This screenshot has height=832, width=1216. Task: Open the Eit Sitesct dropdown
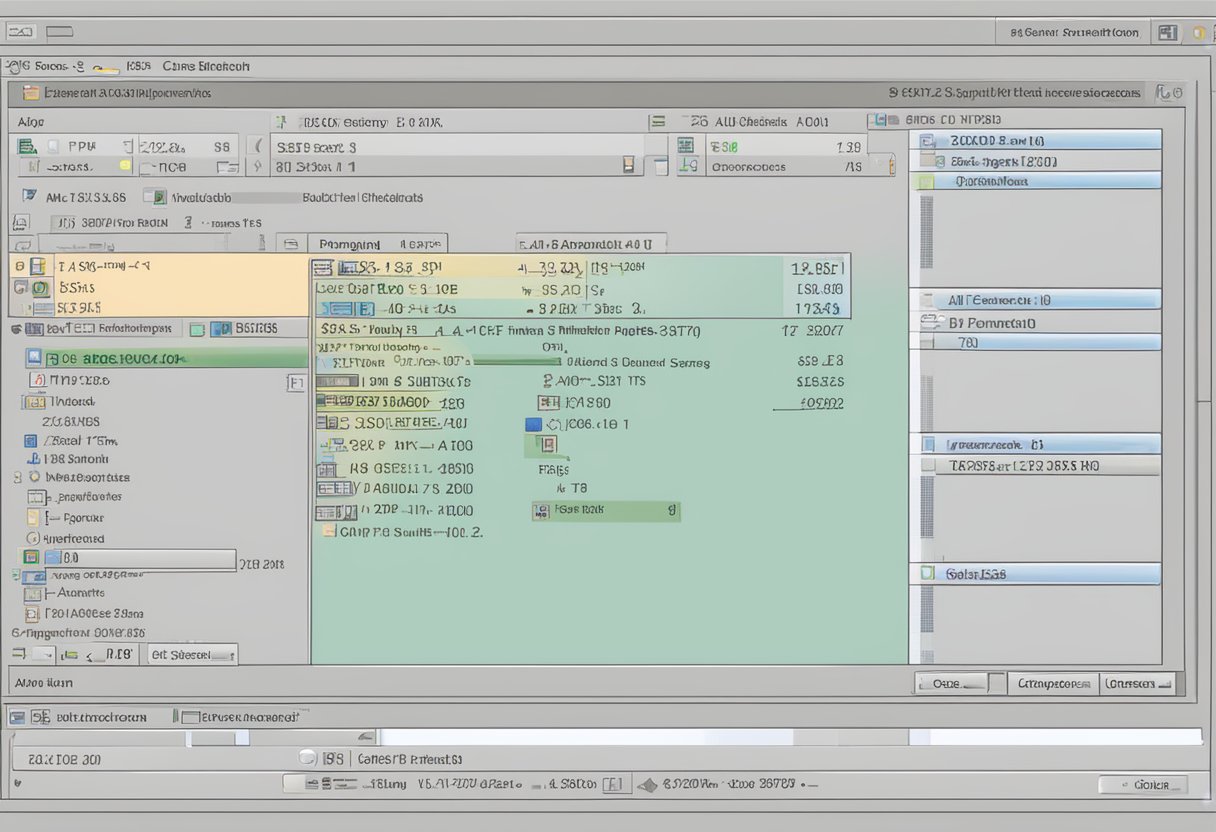(193, 655)
